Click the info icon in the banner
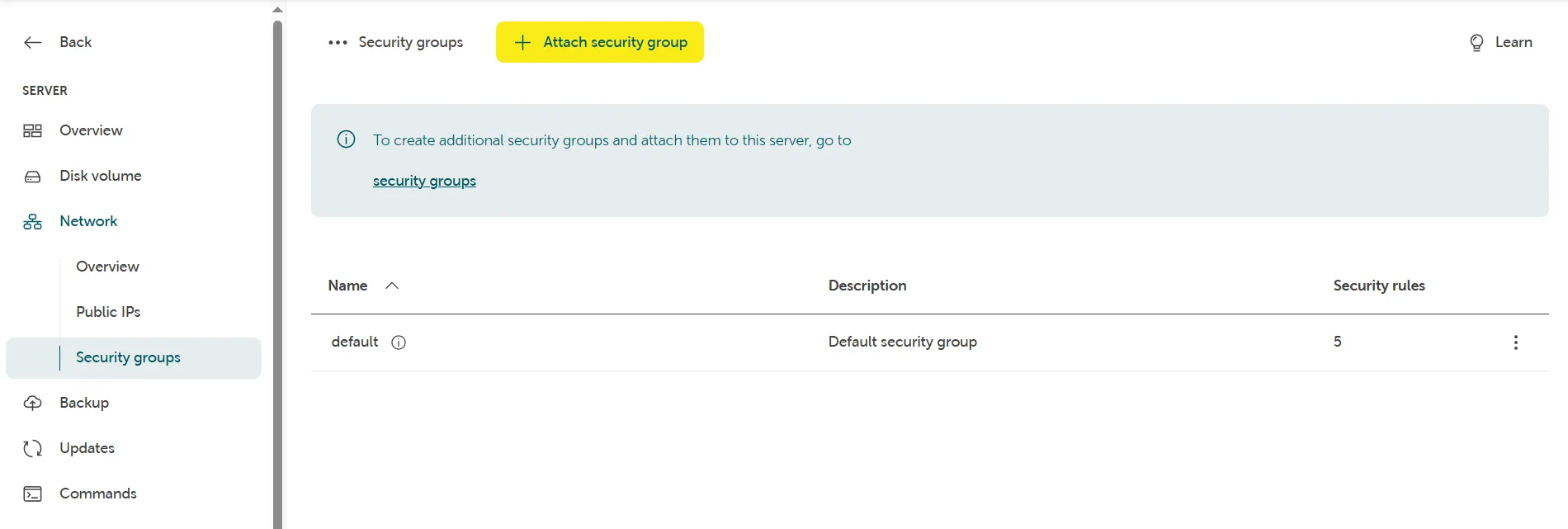Screen dimensions: 1568x529 345,139
